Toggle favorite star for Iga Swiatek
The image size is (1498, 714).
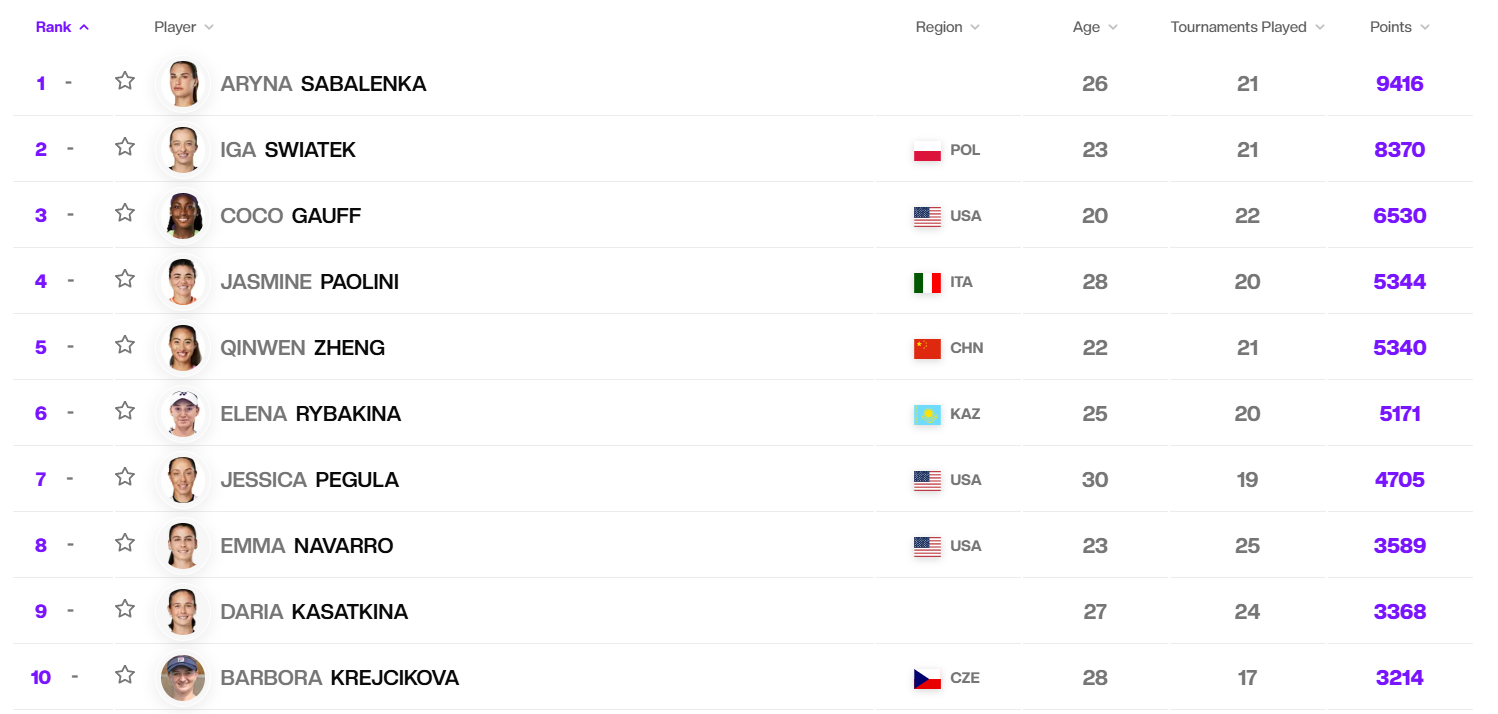pos(124,147)
